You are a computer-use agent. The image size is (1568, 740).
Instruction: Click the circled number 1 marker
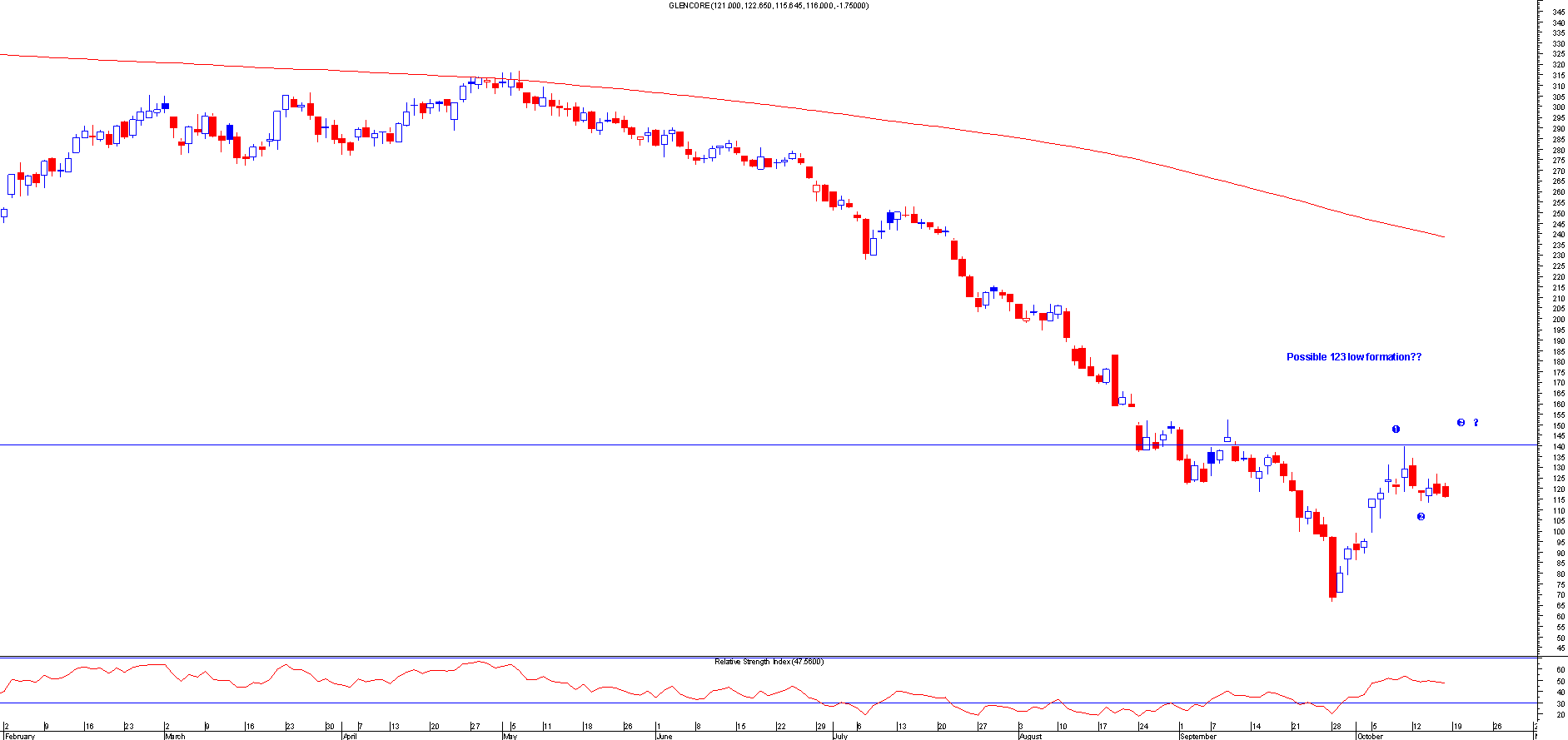tap(1396, 430)
